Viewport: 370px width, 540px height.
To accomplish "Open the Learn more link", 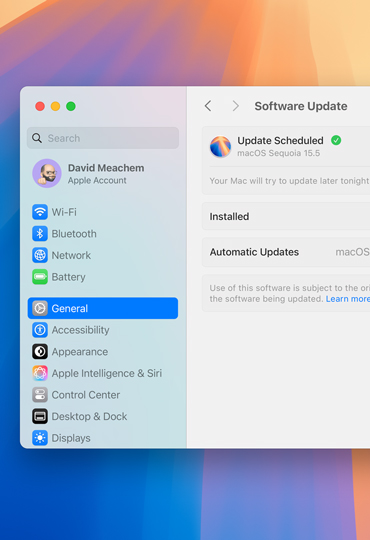I will coord(347,299).
